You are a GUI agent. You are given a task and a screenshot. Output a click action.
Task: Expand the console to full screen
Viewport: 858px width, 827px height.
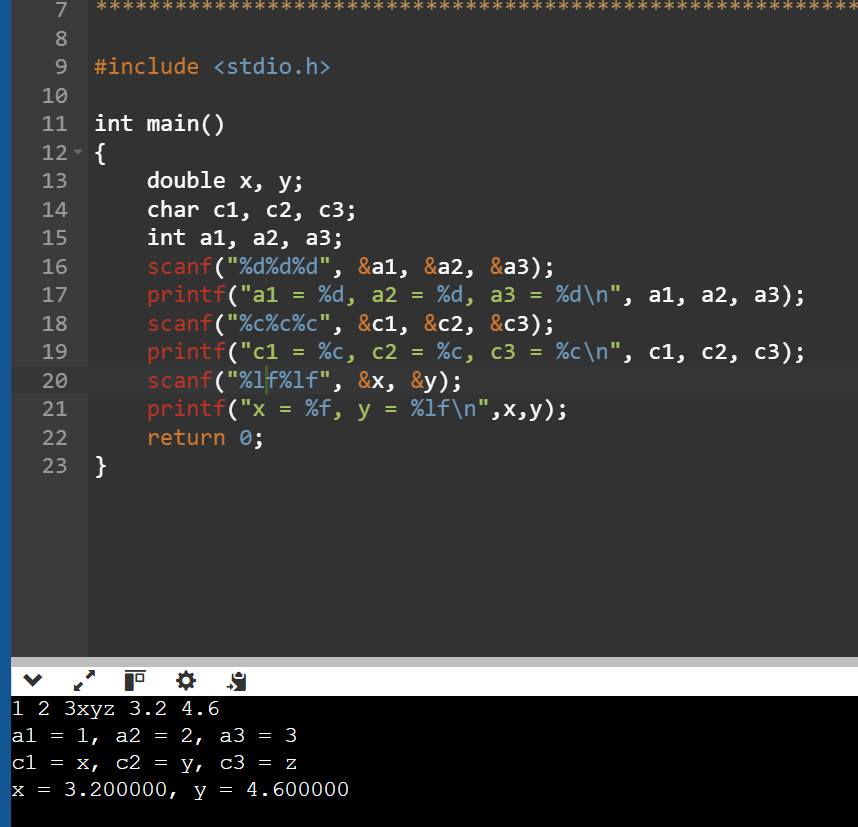[84, 681]
